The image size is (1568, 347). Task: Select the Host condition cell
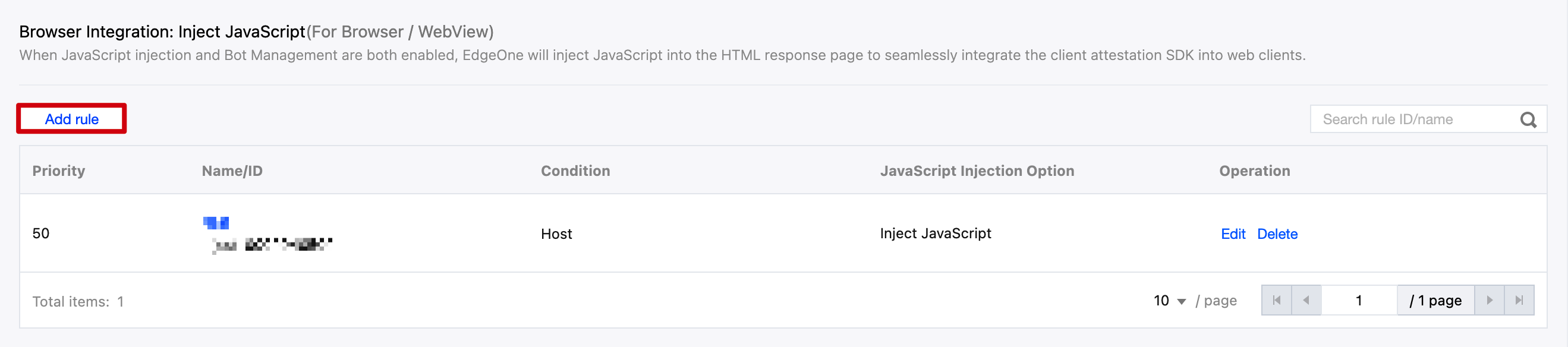[x=556, y=234]
